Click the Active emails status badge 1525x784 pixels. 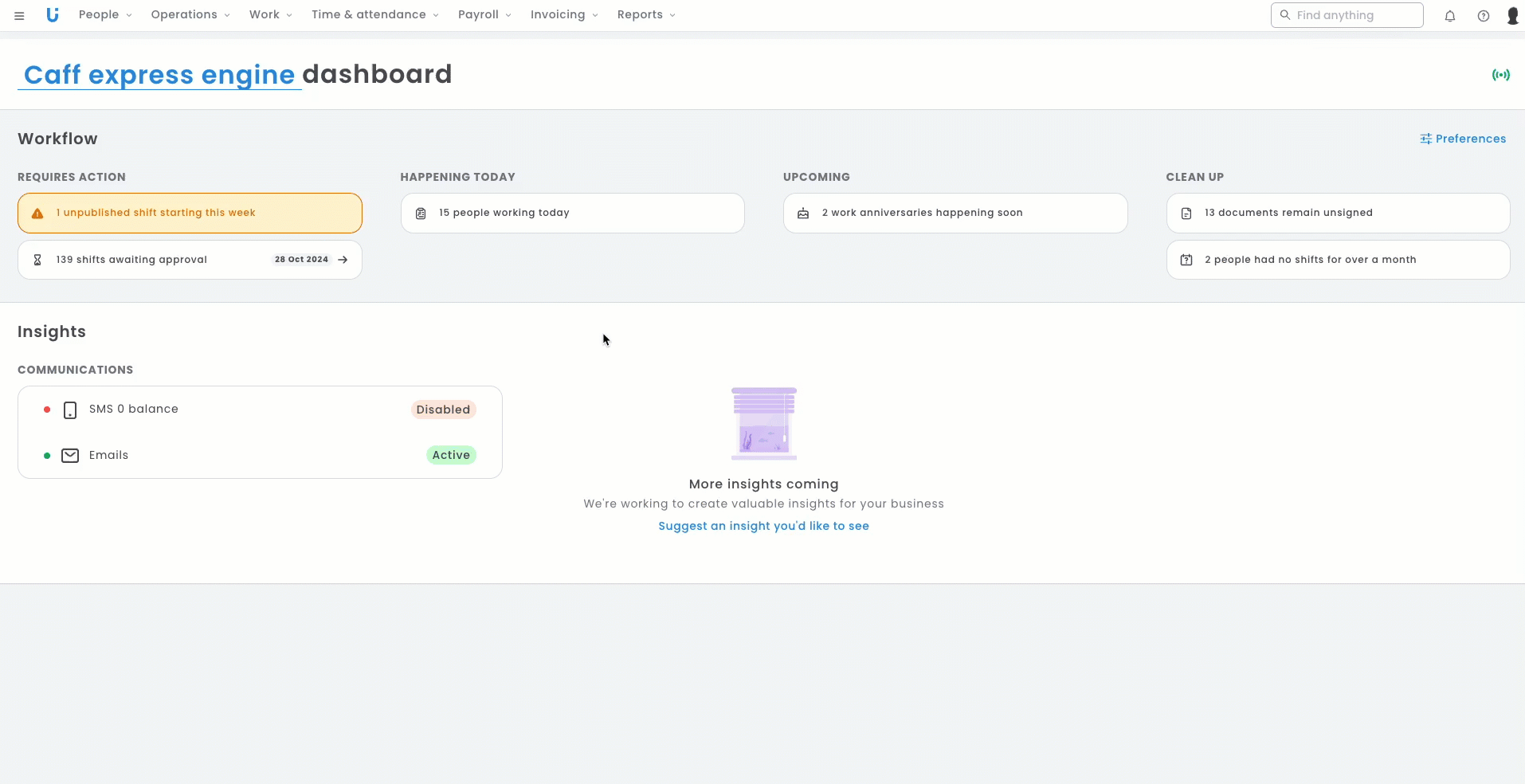451,455
